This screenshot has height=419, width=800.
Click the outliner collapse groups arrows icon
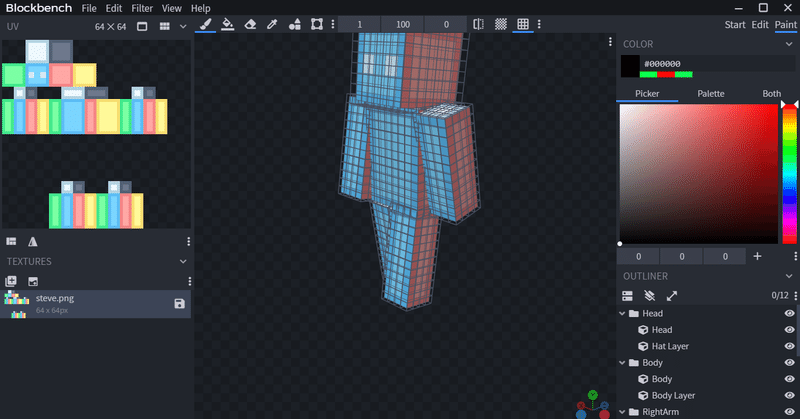point(671,295)
